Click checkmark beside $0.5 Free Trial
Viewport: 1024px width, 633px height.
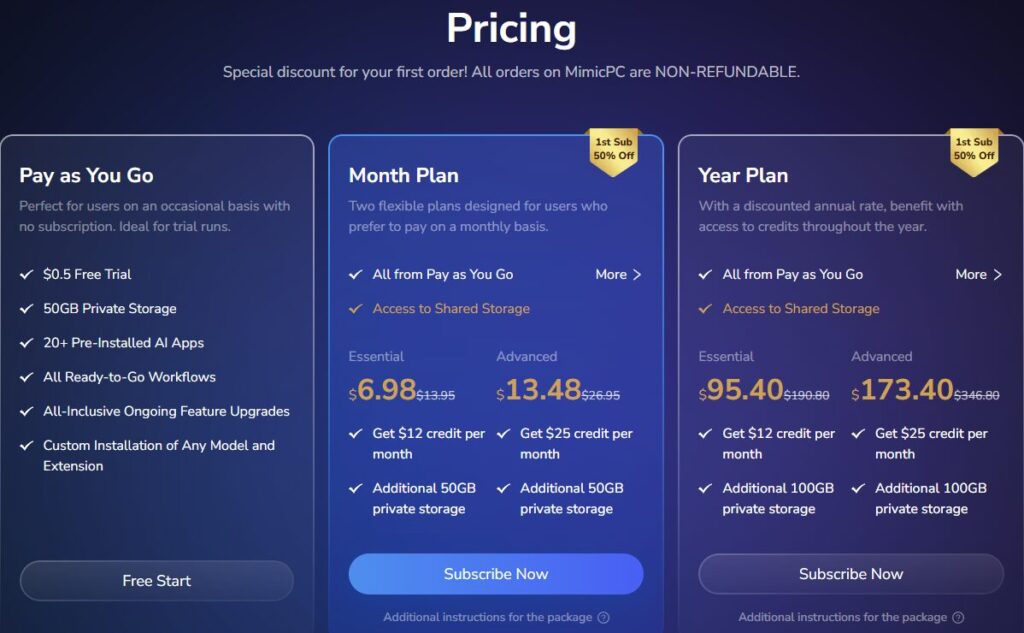click(x=26, y=274)
